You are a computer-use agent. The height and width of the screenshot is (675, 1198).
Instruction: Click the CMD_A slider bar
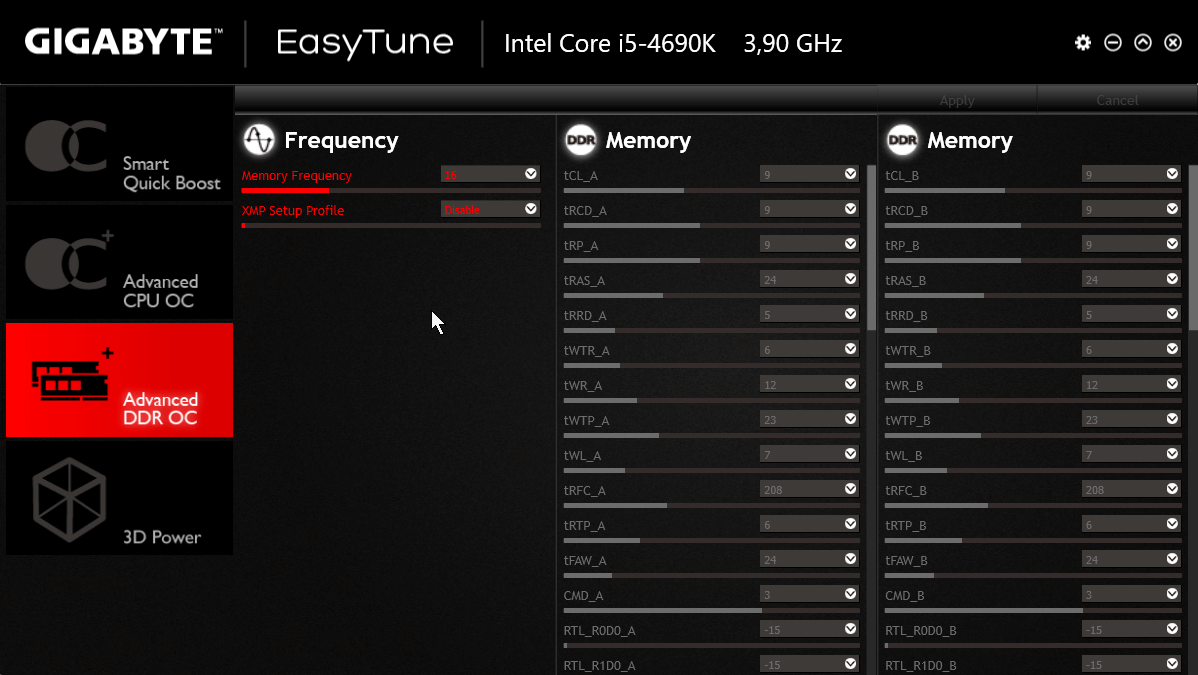(711, 611)
